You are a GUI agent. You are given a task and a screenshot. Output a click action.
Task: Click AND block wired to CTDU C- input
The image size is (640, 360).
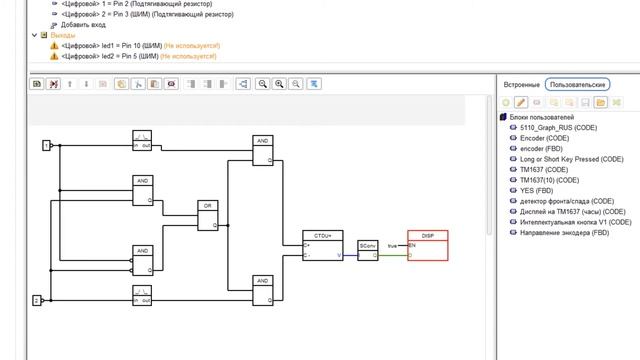click(x=263, y=291)
